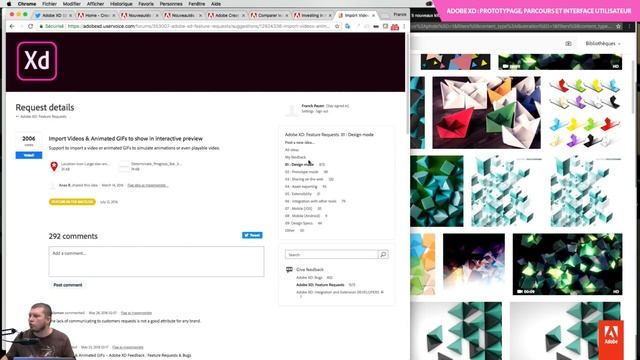Viewport: 640px width, 360px height.
Task: Reload the page with Chrome's refresh icon
Action: [30, 26]
